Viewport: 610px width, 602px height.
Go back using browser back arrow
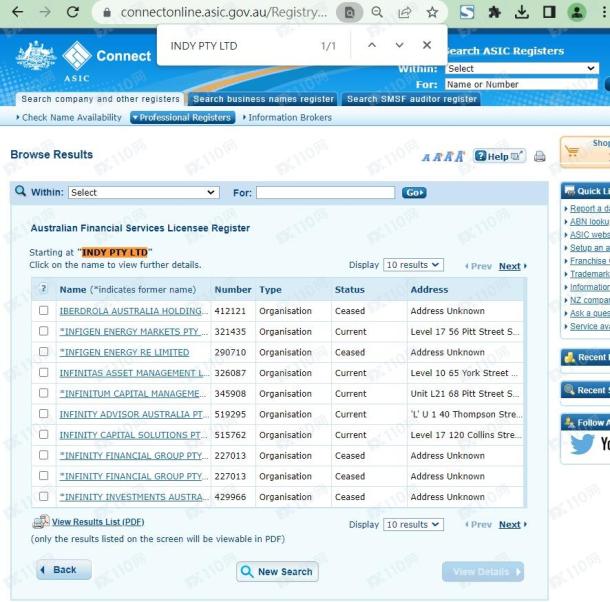coord(18,12)
